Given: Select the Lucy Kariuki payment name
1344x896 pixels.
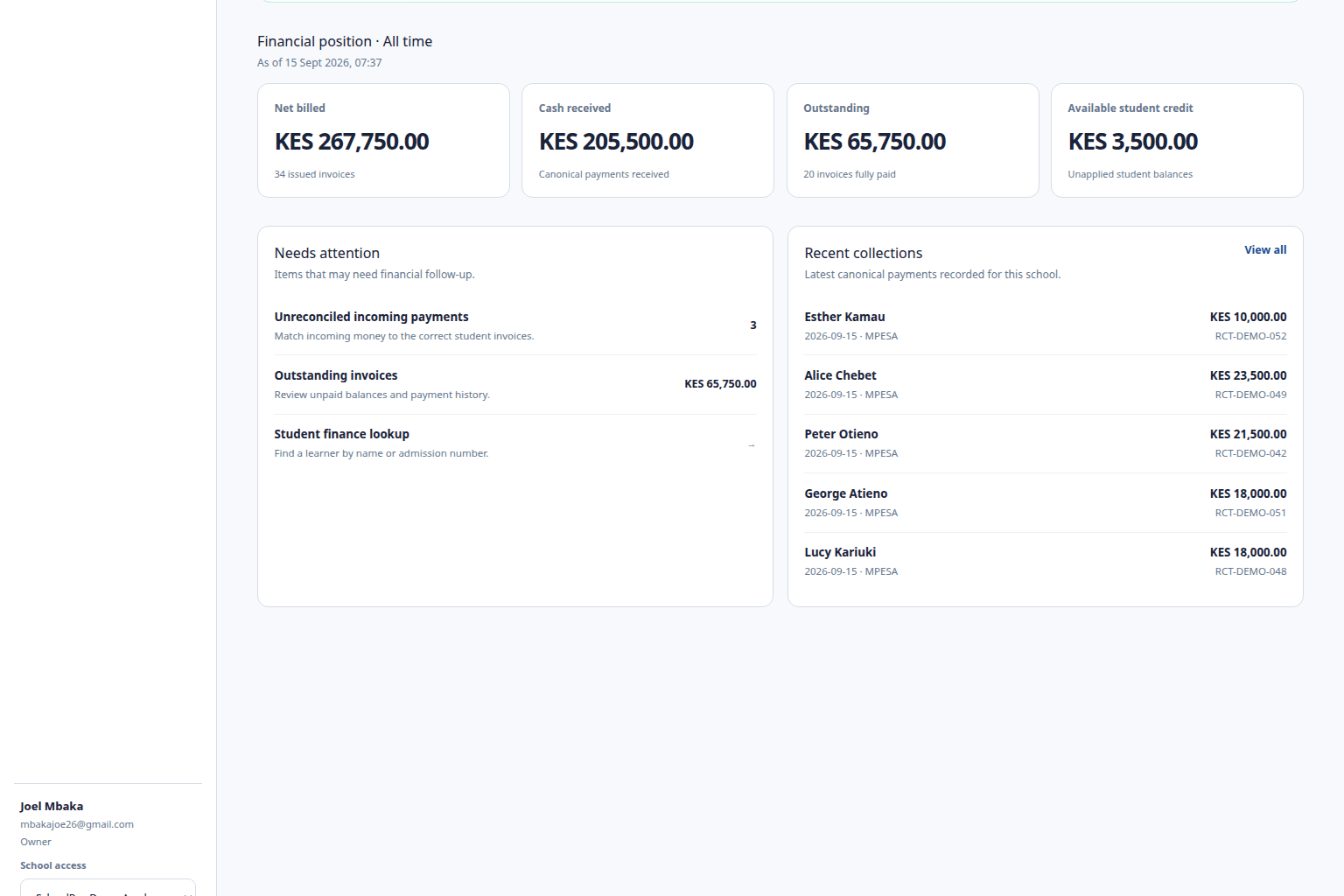Looking at the screenshot, I should (840, 552).
